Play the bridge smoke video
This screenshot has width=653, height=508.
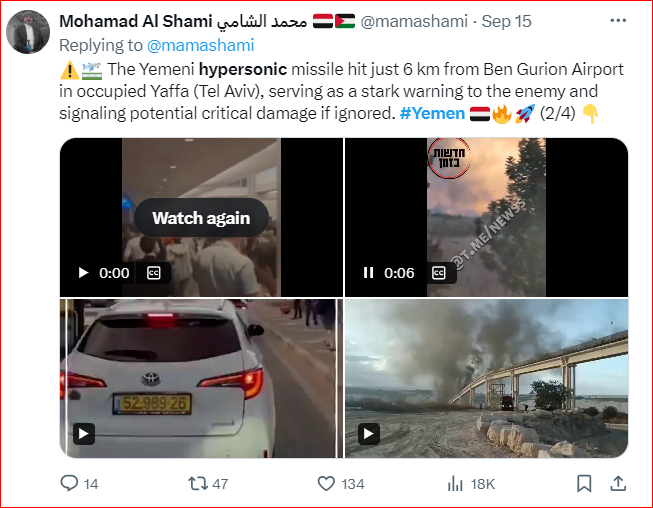click(x=369, y=434)
